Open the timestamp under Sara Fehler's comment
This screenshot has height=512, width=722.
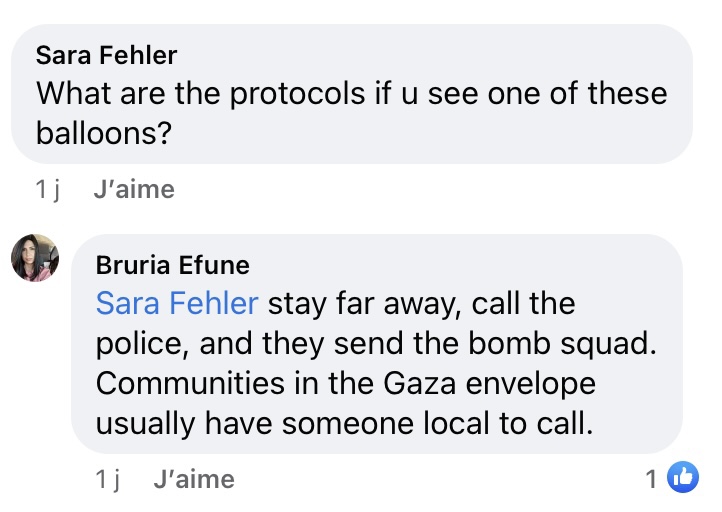pyautogui.click(x=47, y=189)
